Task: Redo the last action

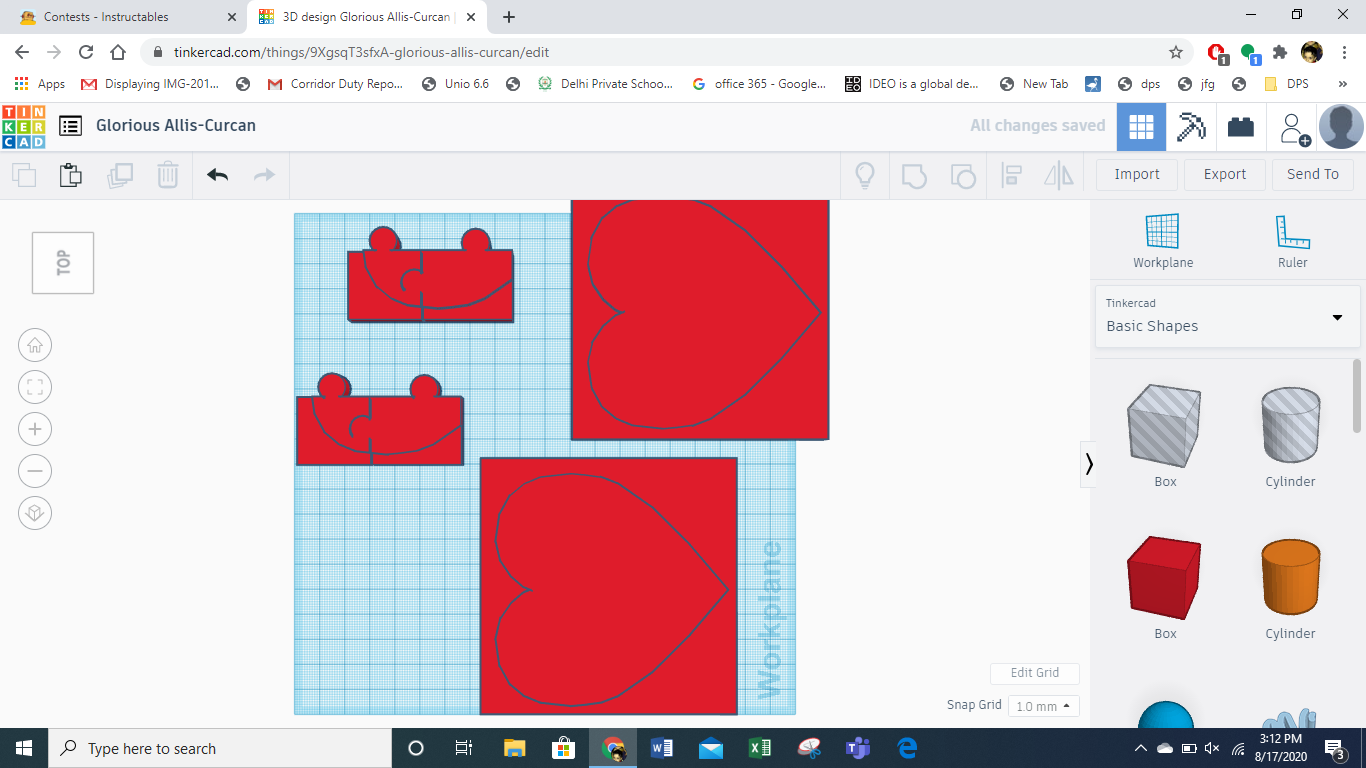Action: 264,175
